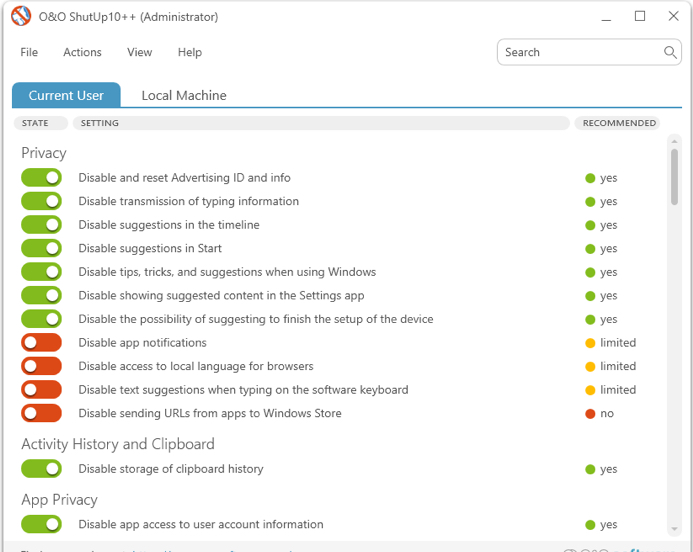
Task: Collapse Activity History and Clipboard section
Action: tap(118, 444)
